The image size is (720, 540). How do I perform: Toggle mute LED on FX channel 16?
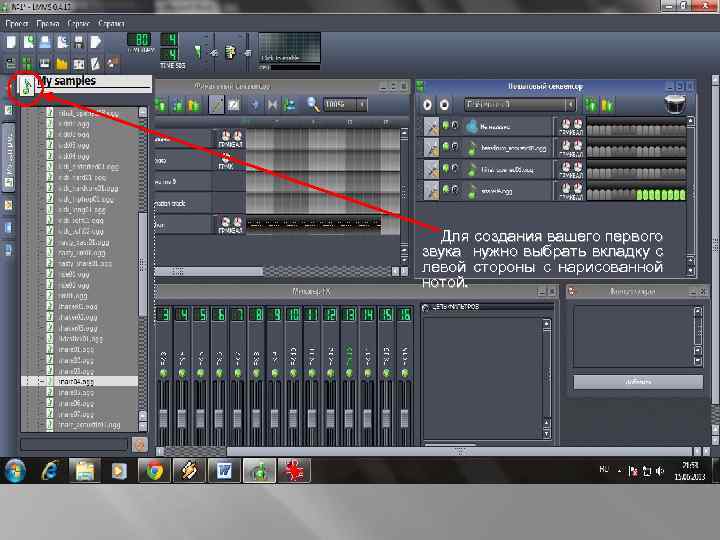pos(405,374)
